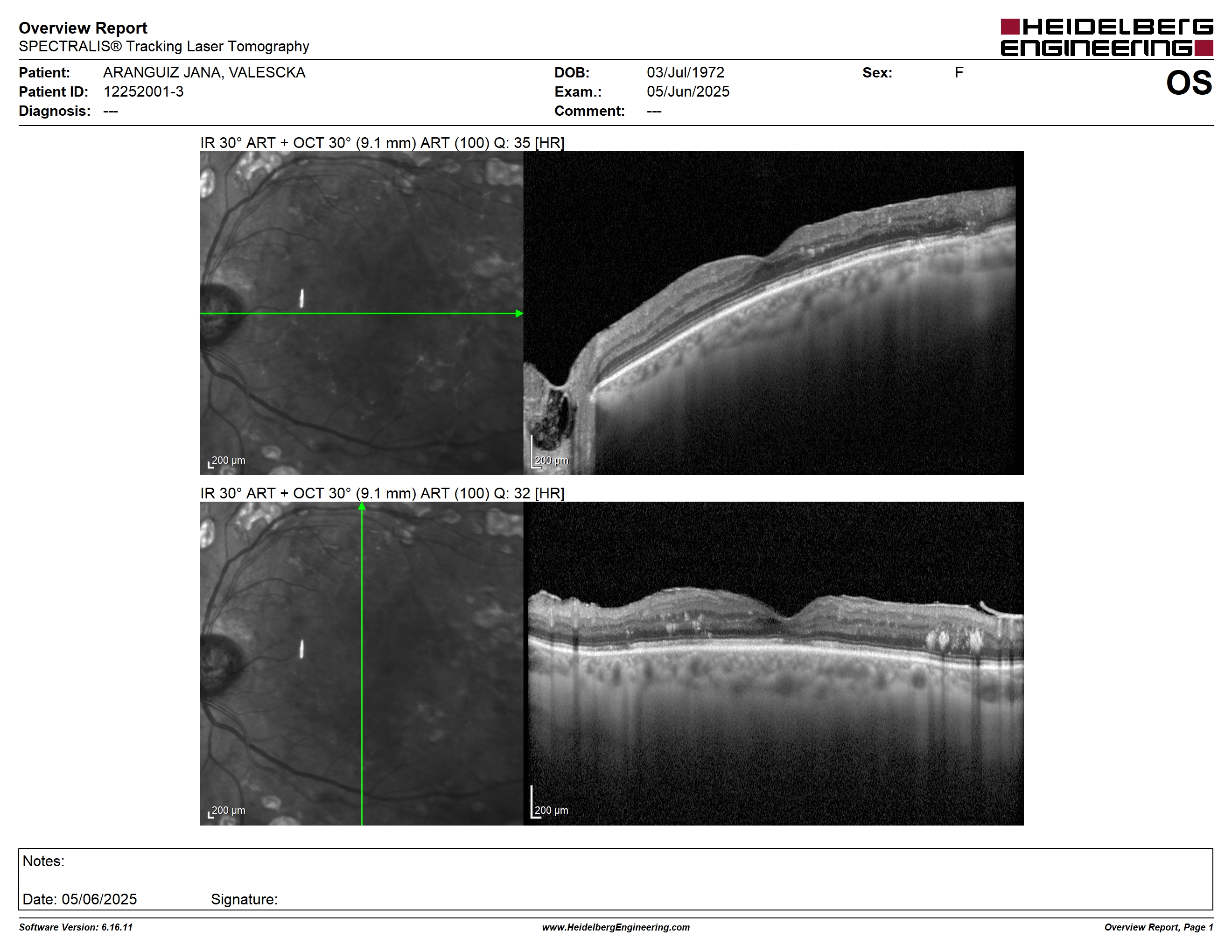Select the scan caption with "Q: 32 [HR]"
1232x952 pixels.
382,493
